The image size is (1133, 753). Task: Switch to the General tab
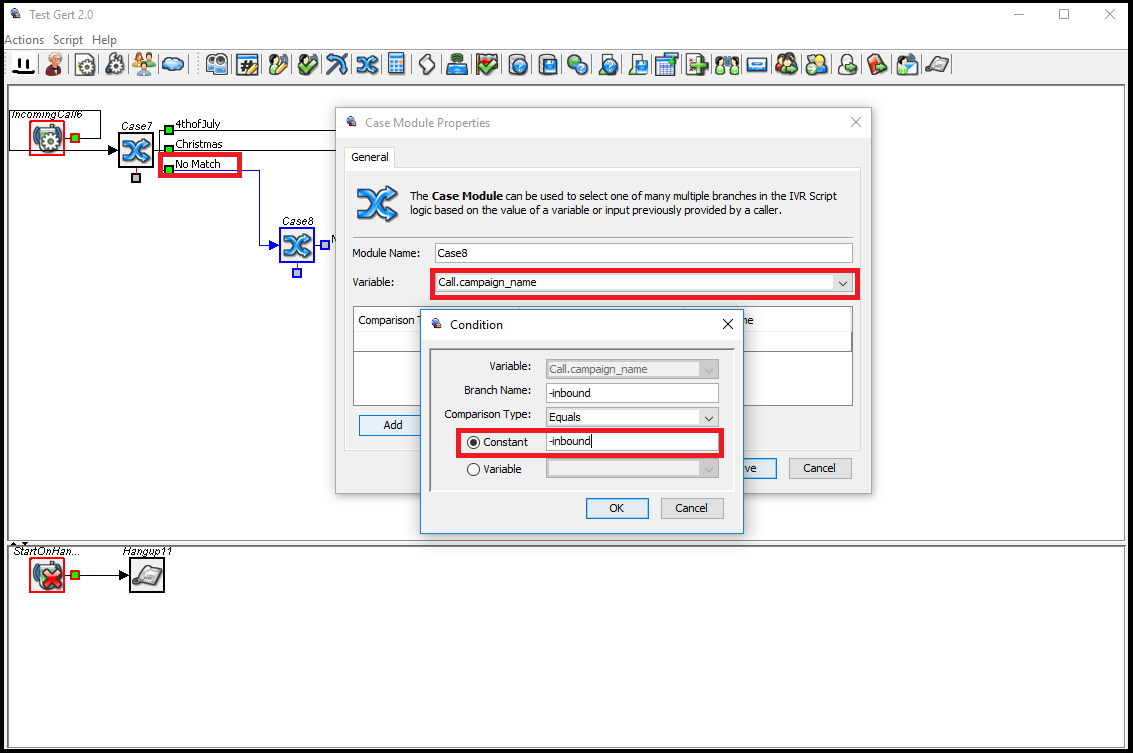(x=369, y=157)
